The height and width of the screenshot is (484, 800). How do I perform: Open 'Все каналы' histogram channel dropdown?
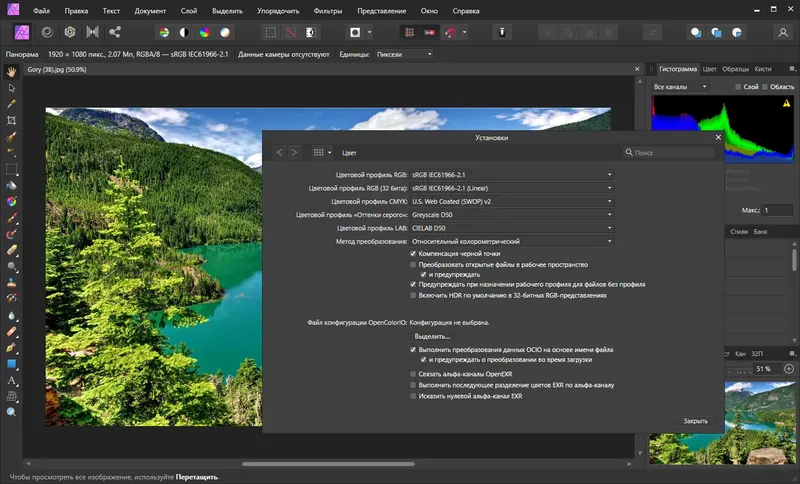[x=680, y=87]
